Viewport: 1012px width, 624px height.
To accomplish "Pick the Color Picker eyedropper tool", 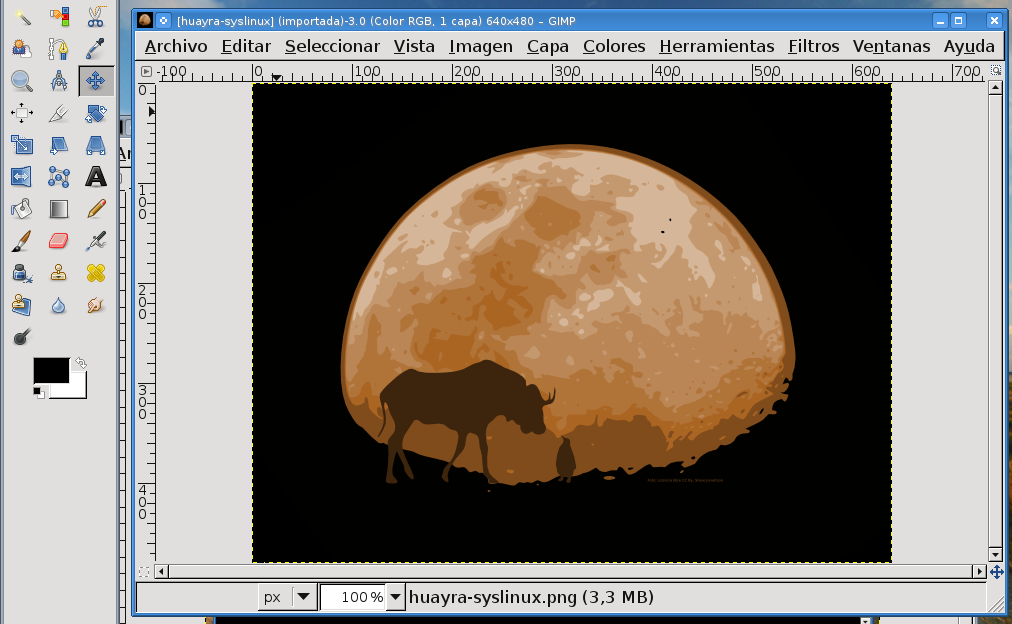I will point(95,49).
